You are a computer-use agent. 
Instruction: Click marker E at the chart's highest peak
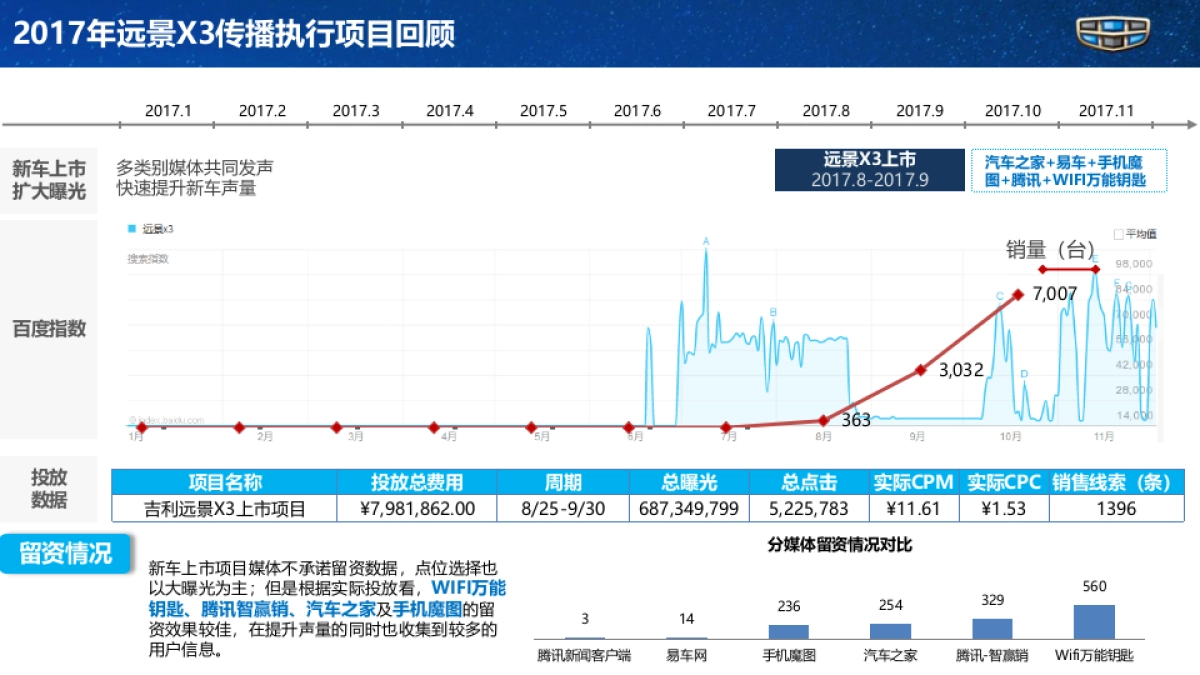pyautogui.click(x=1095, y=260)
